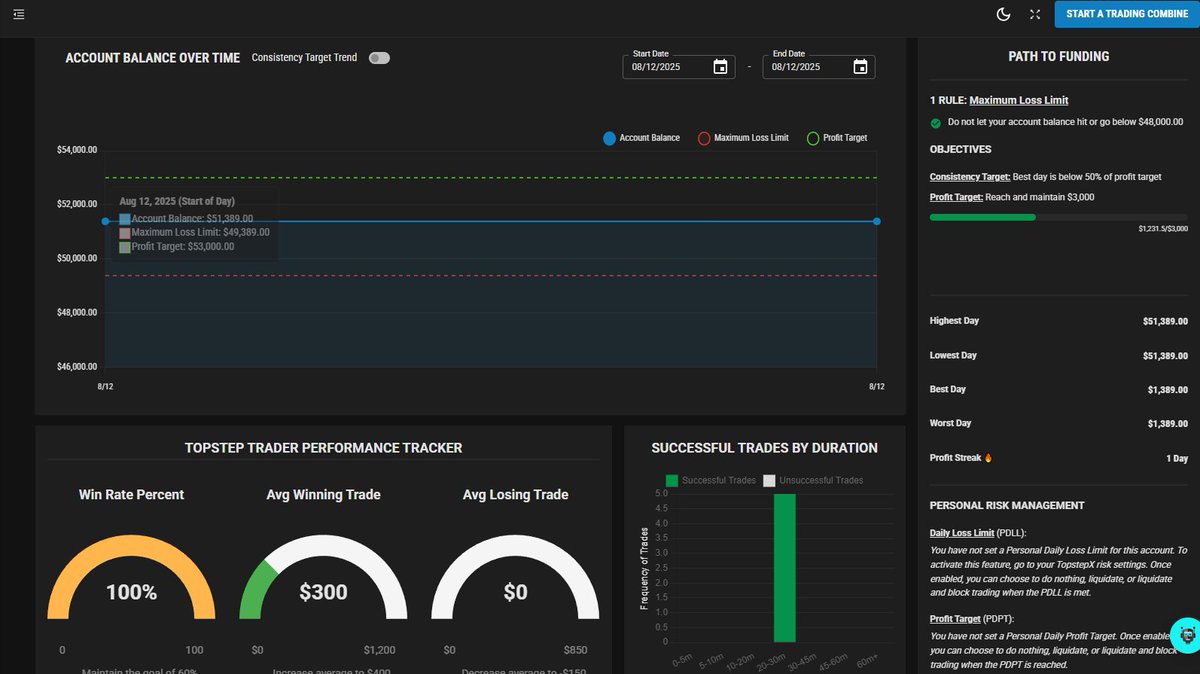
Task: Toggle Unsuccessful Trades legend item
Action: coord(813,481)
